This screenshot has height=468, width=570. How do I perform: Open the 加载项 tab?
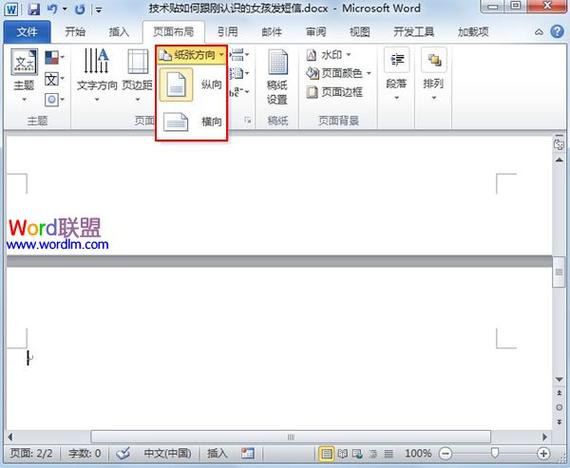click(473, 32)
